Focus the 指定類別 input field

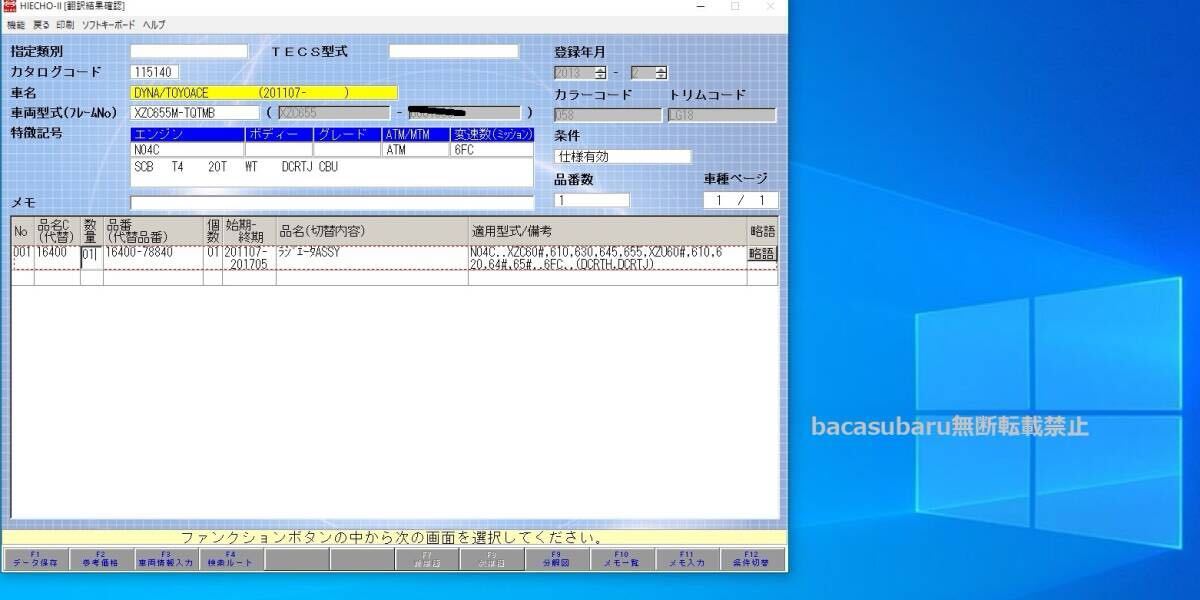pyautogui.click(x=189, y=51)
